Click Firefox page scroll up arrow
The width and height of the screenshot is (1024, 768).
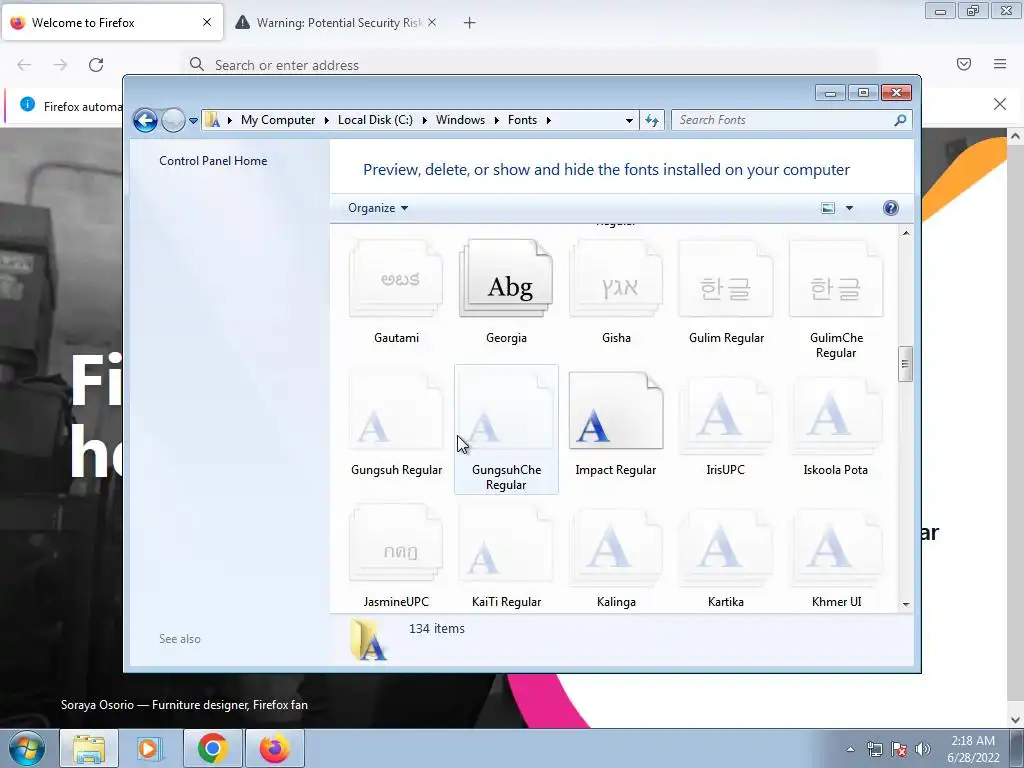1015,136
